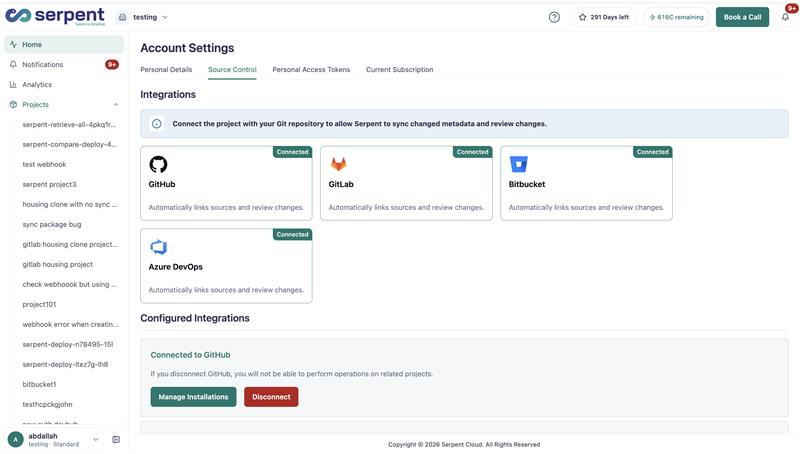Open the test webhook project
The height and width of the screenshot is (454, 800).
pyautogui.click(x=44, y=164)
